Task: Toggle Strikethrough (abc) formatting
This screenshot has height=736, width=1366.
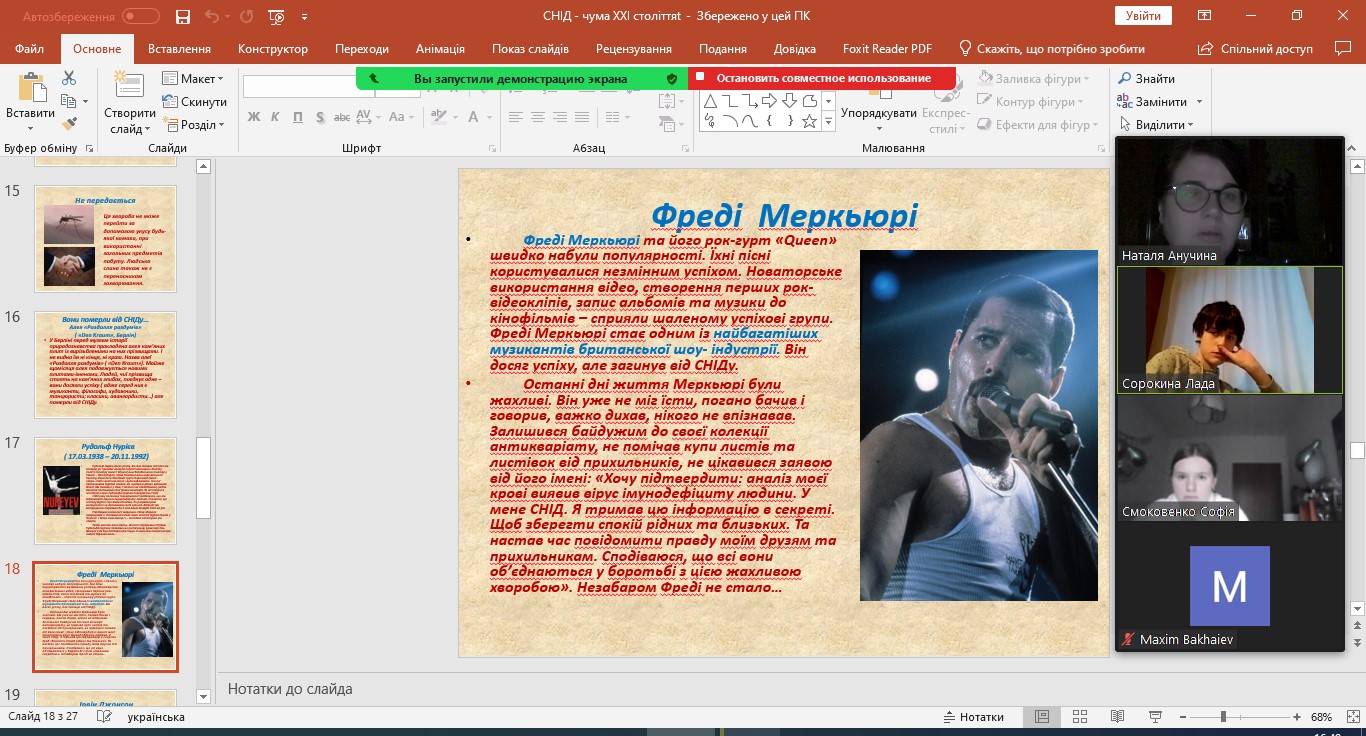Action: 343,117
